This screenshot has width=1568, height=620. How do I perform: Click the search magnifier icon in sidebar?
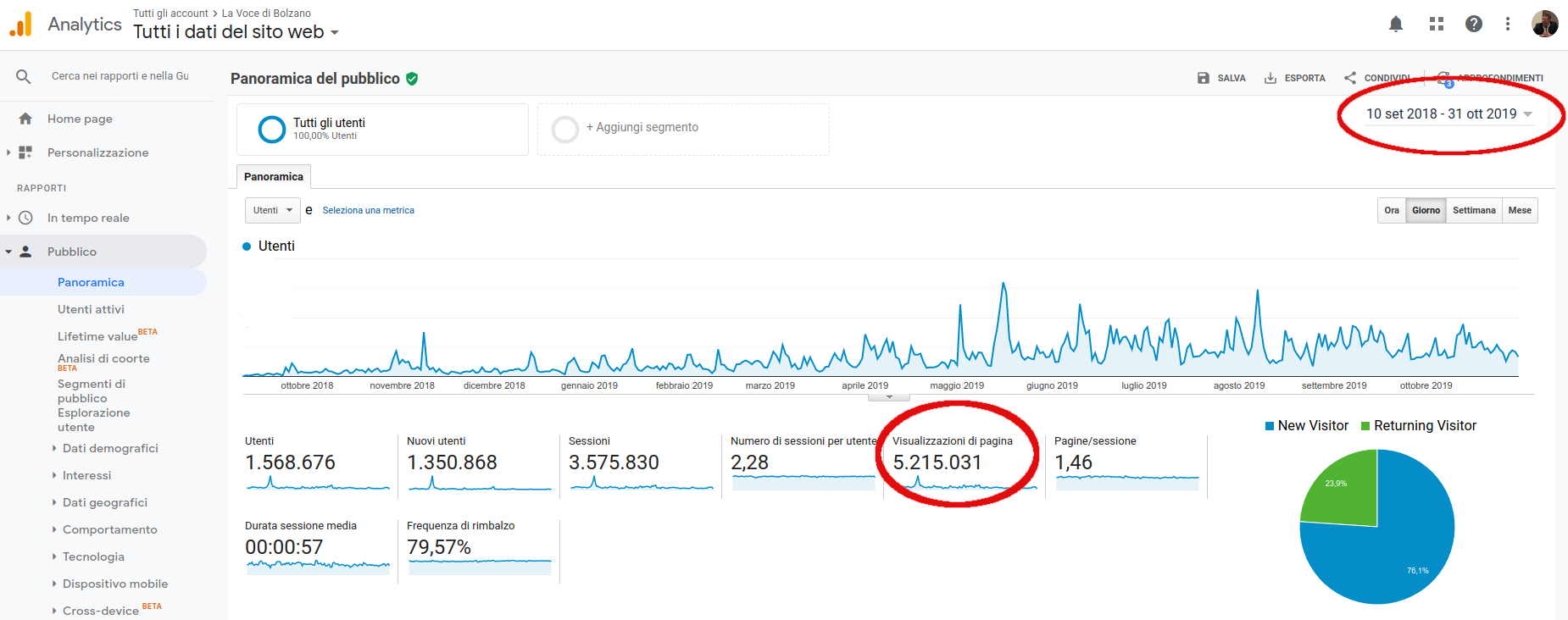[24, 76]
